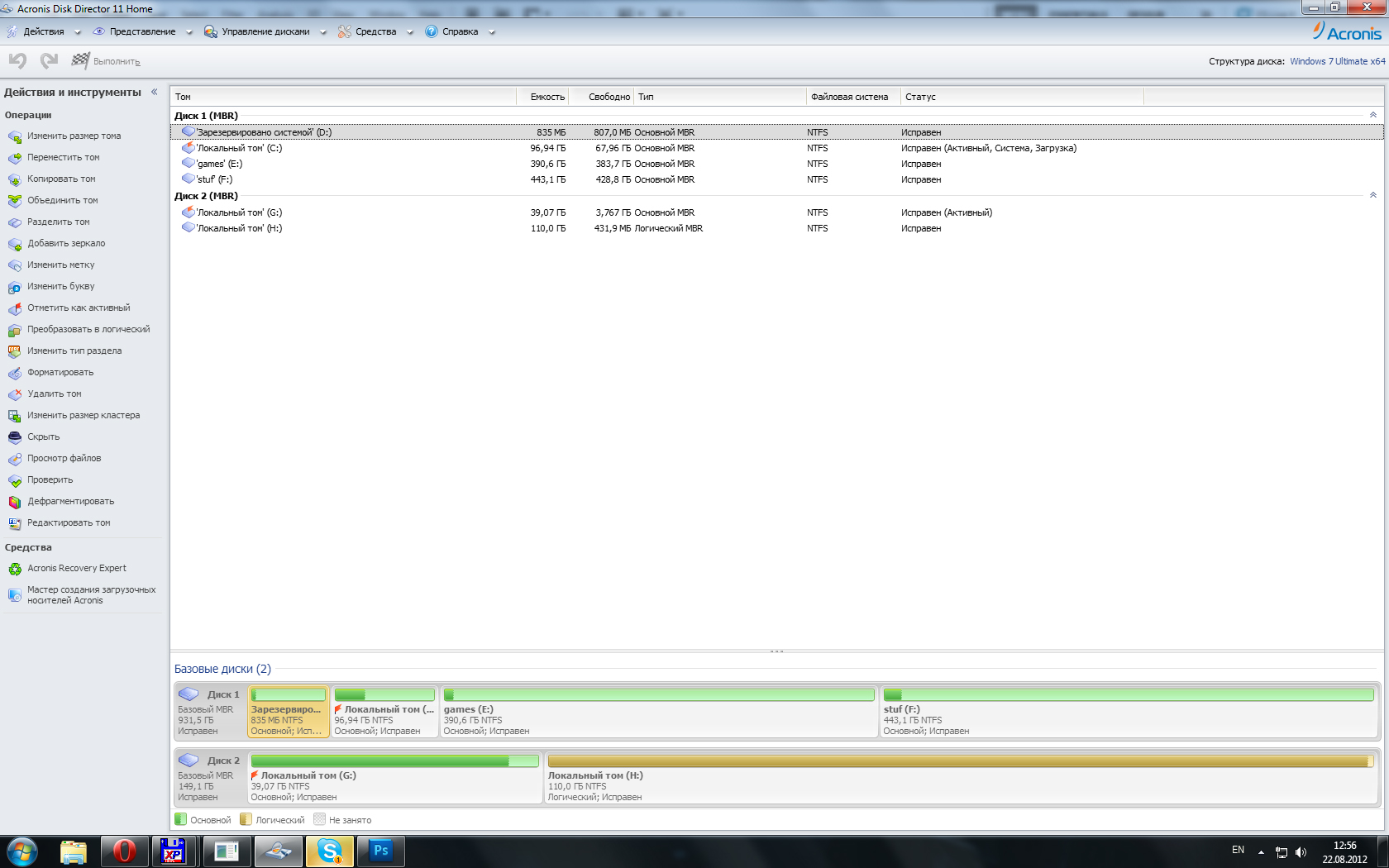This screenshot has width=1389, height=868.
Task: Select 'Зарезервировано системой' (D:) row
Action: point(776,132)
